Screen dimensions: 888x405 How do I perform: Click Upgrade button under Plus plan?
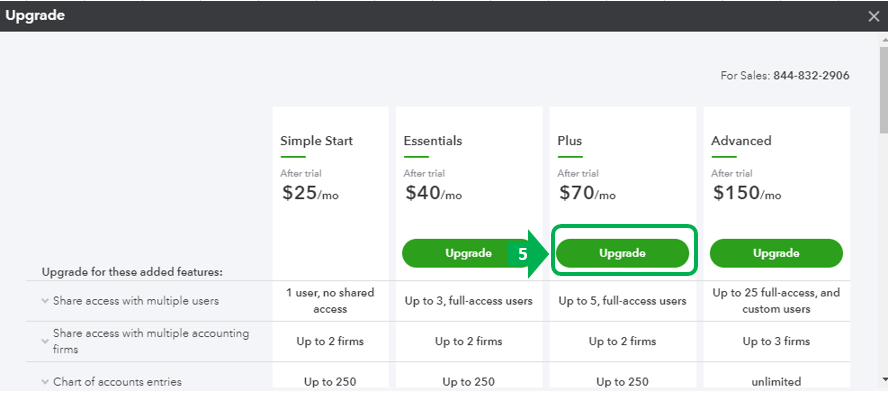click(622, 253)
